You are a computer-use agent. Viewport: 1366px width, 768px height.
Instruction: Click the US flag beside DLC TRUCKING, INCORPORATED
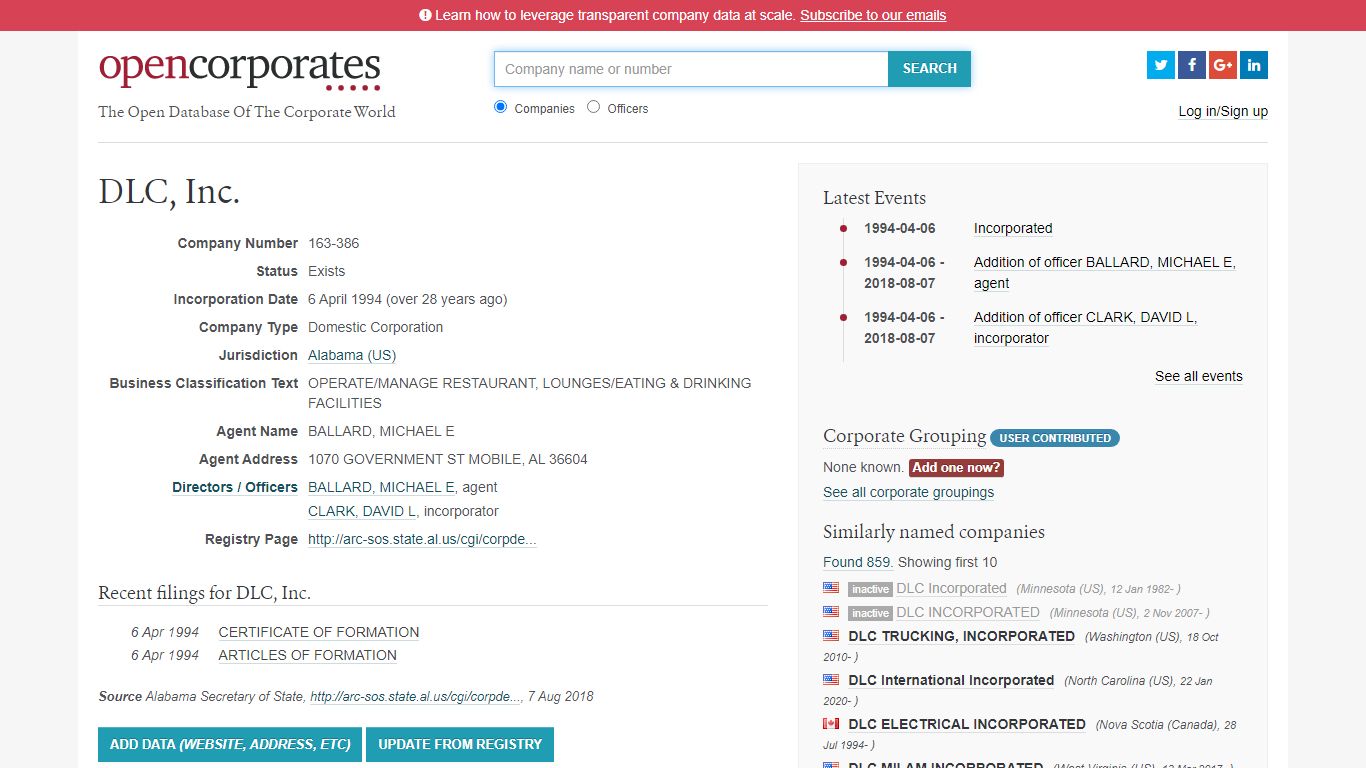click(831, 635)
